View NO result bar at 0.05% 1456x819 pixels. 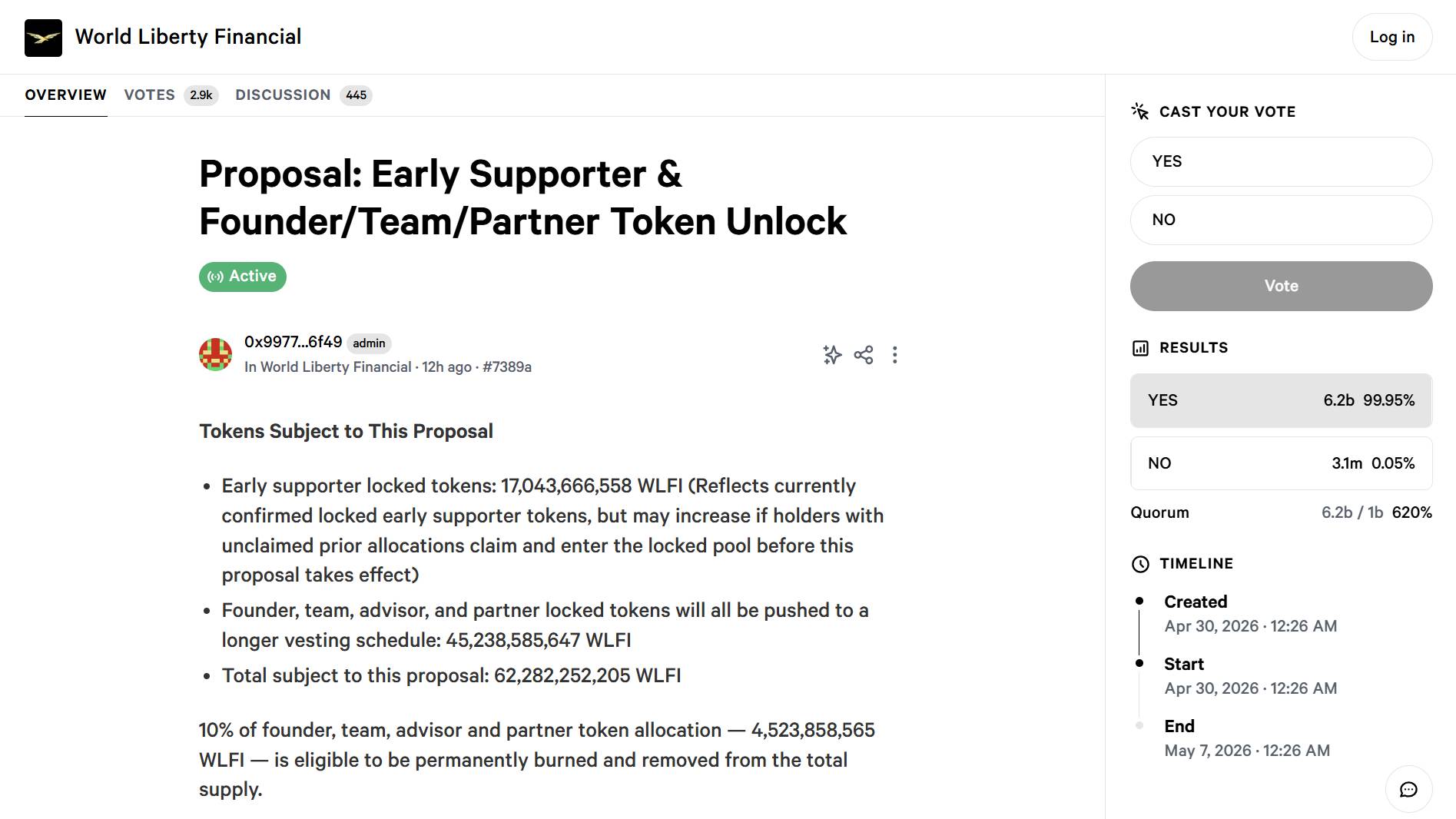pyautogui.click(x=1281, y=463)
